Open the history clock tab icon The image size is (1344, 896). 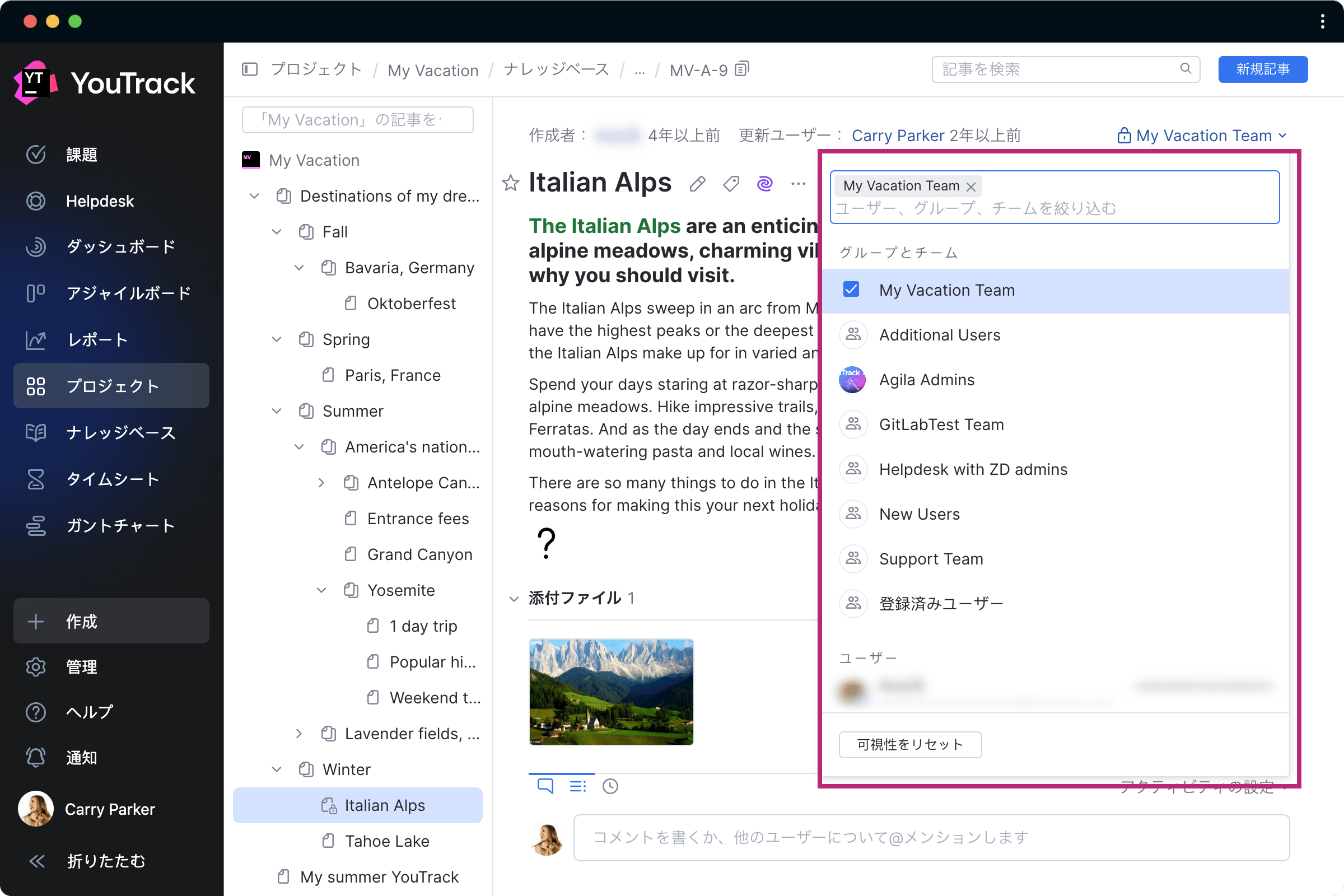(610, 786)
